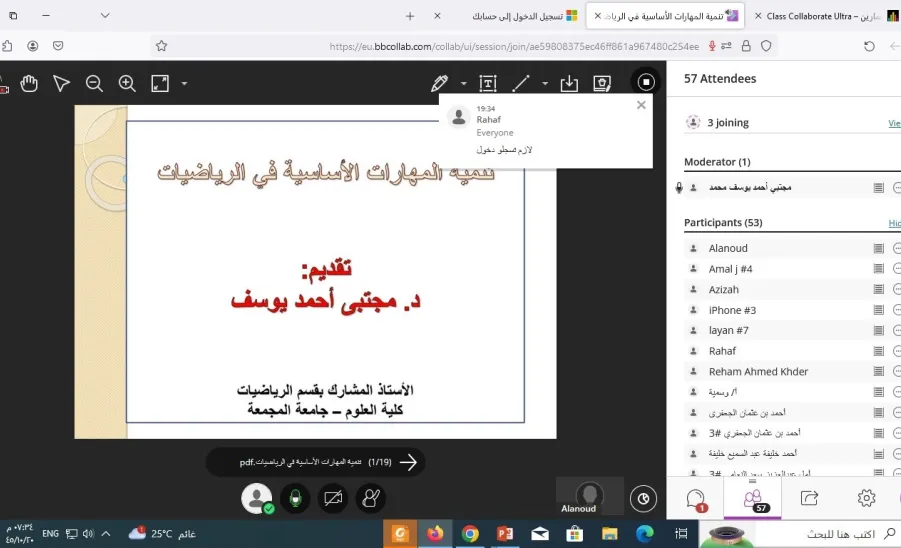Viewport: 901px width, 548px height.
Task: Zoom in the whiteboard
Action: 126,83
